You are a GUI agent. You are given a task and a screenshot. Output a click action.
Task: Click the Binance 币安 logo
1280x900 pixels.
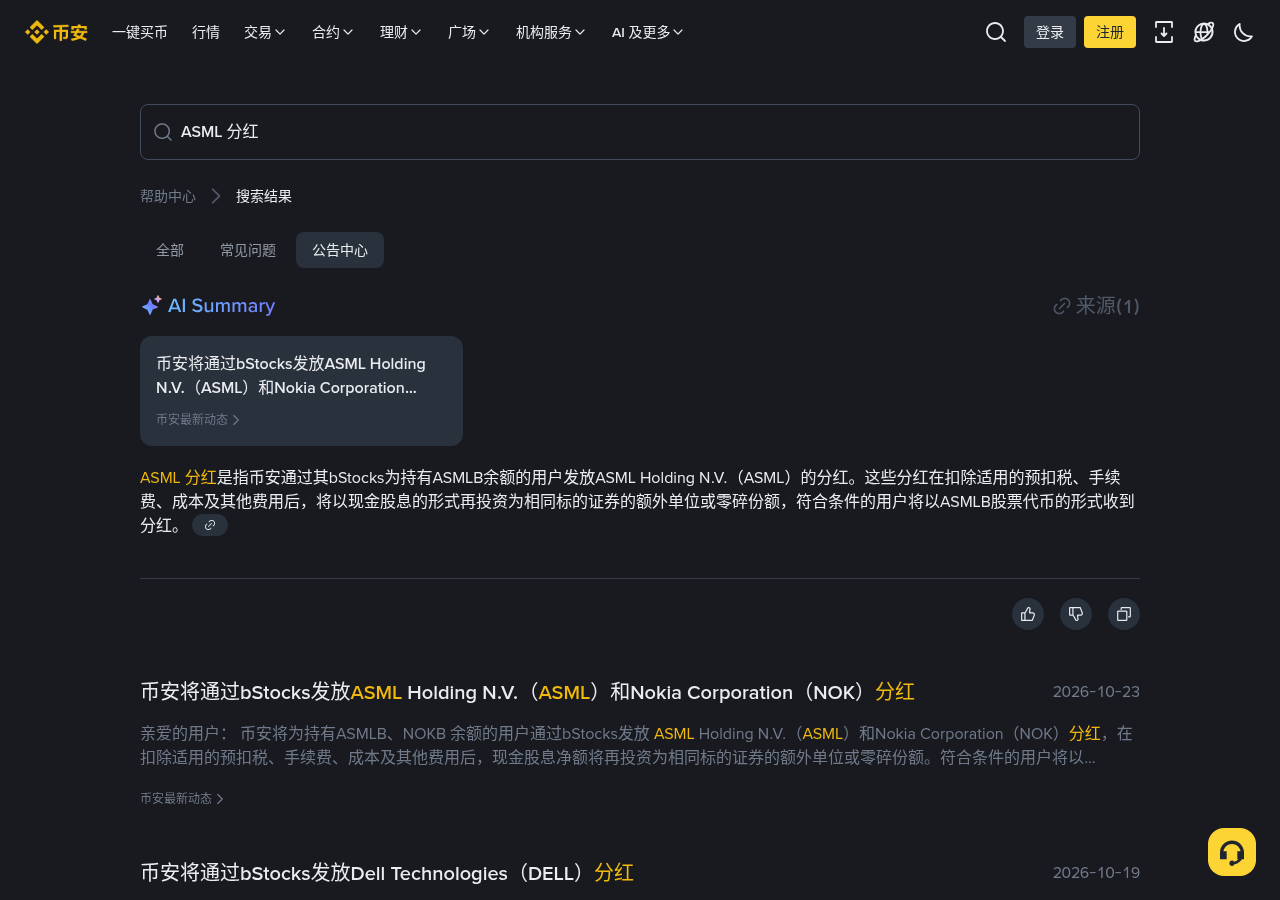click(56, 32)
